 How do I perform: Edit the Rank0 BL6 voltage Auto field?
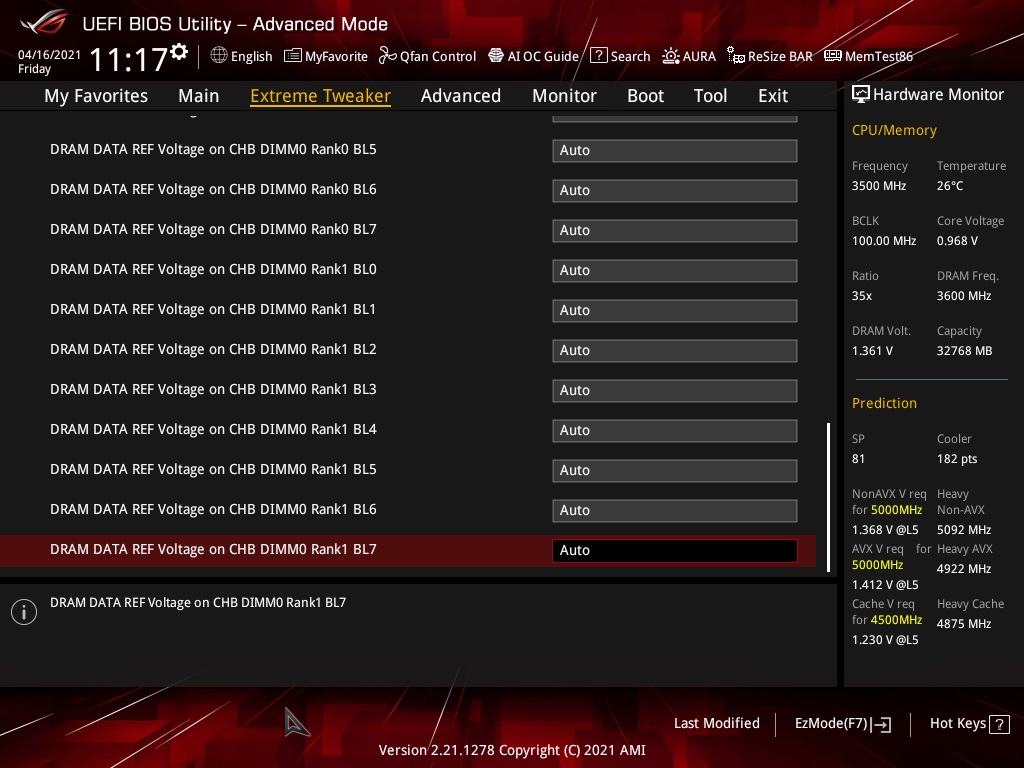[675, 190]
